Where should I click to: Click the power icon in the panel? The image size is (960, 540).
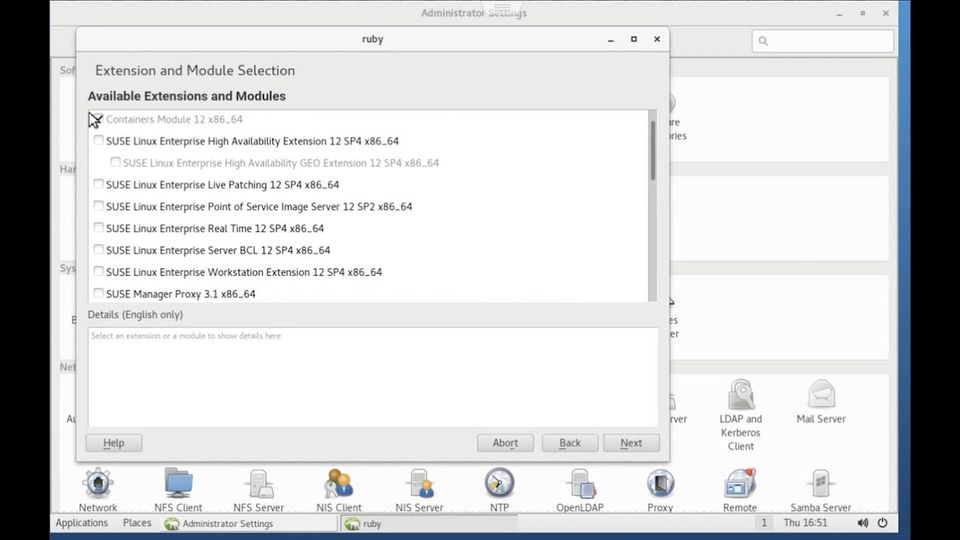pos(882,523)
